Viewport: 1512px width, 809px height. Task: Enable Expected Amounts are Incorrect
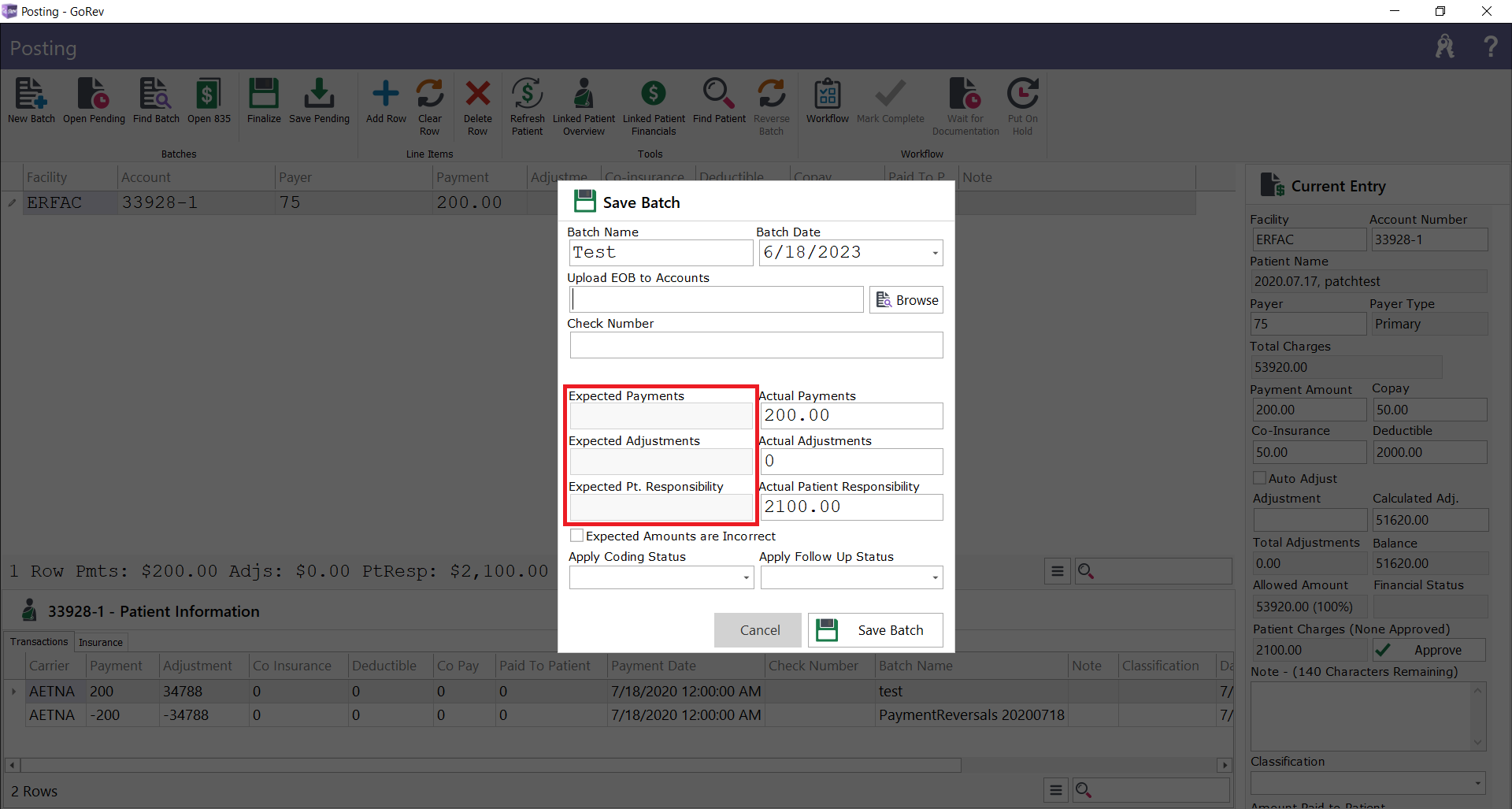pos(577,535)
